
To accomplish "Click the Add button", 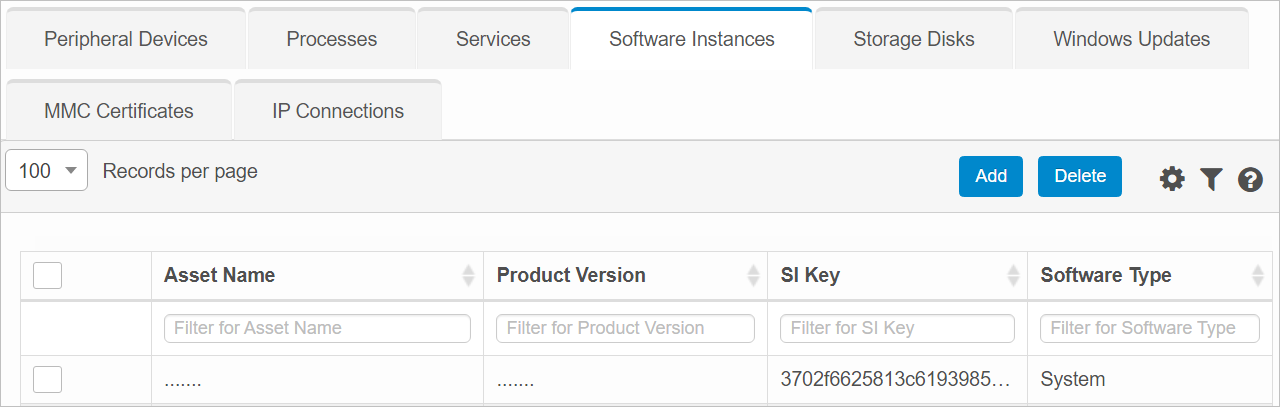I will pos(991,176).
